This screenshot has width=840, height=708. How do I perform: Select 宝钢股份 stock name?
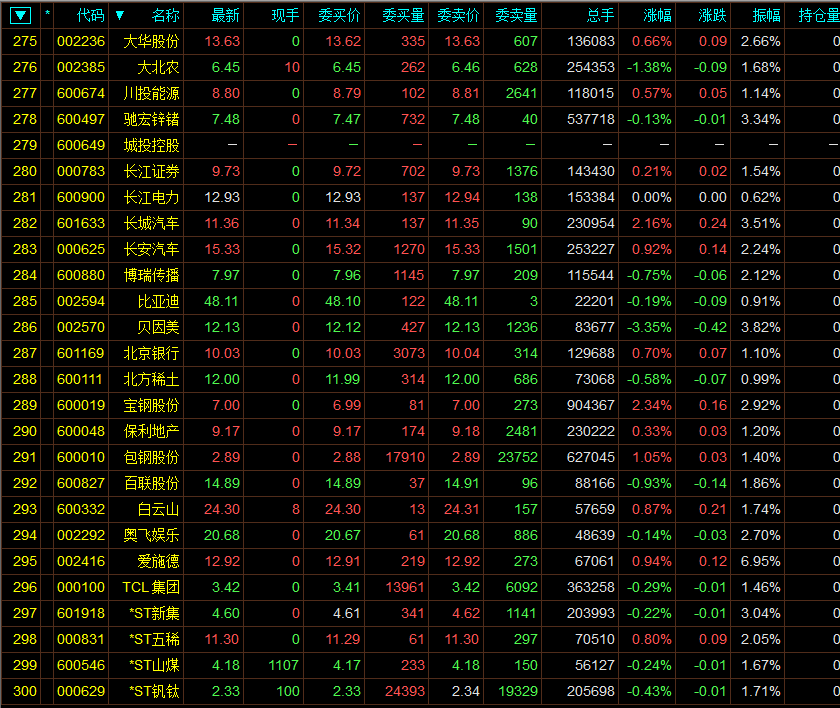click(x=151, y=405)
